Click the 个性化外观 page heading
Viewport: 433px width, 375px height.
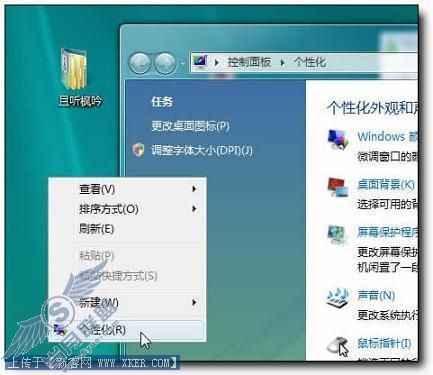pos(373,108)
